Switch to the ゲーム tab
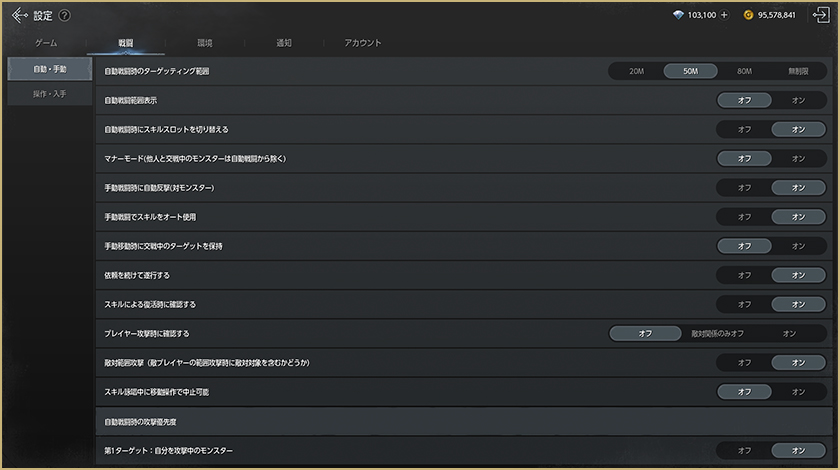This screenshot has height=470, width=840. point(46,43)
